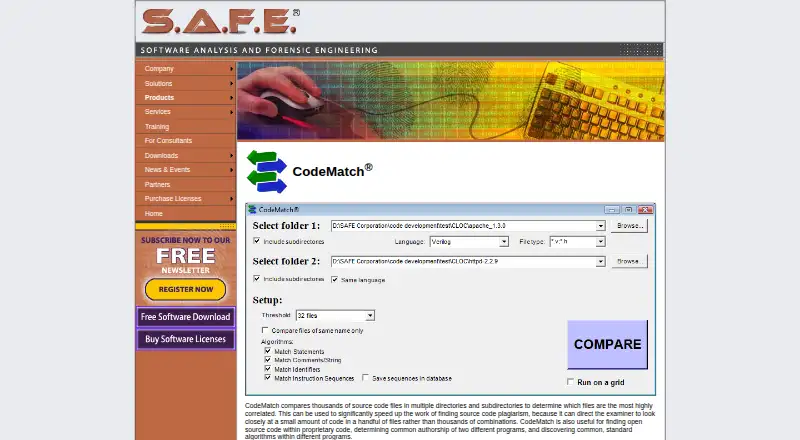Screen dimensions: 800x440
Task: Click the large COMPARE button
Action: 607,345
